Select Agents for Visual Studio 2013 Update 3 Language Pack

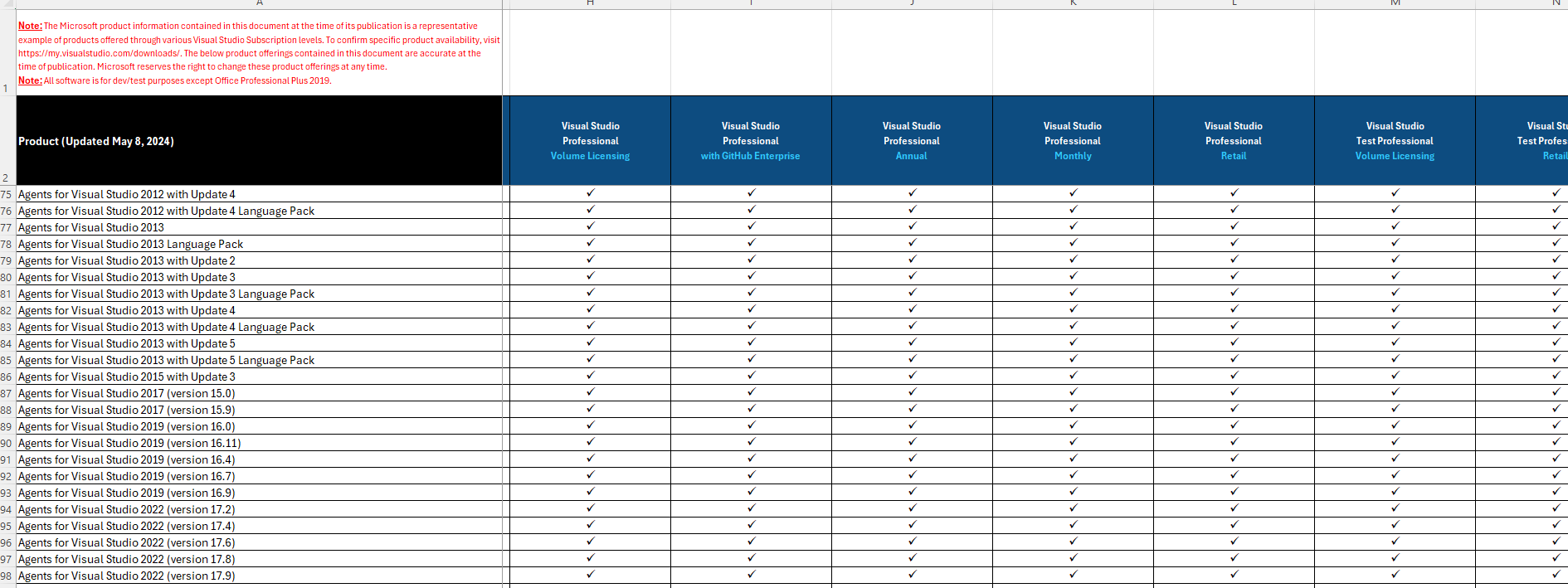click(x=259, y=294)
